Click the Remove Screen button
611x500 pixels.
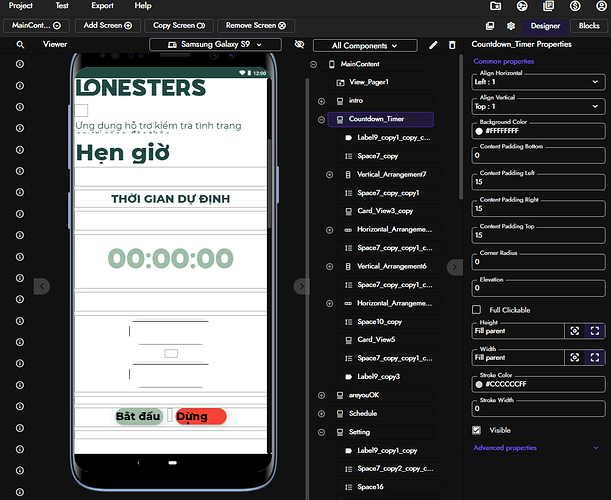click(255, 25)
